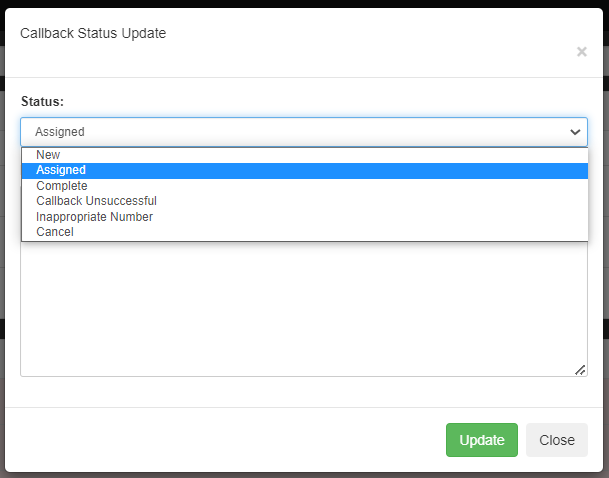Choose Inappropriate Number option
609x478 pixels.
[305, 217]
